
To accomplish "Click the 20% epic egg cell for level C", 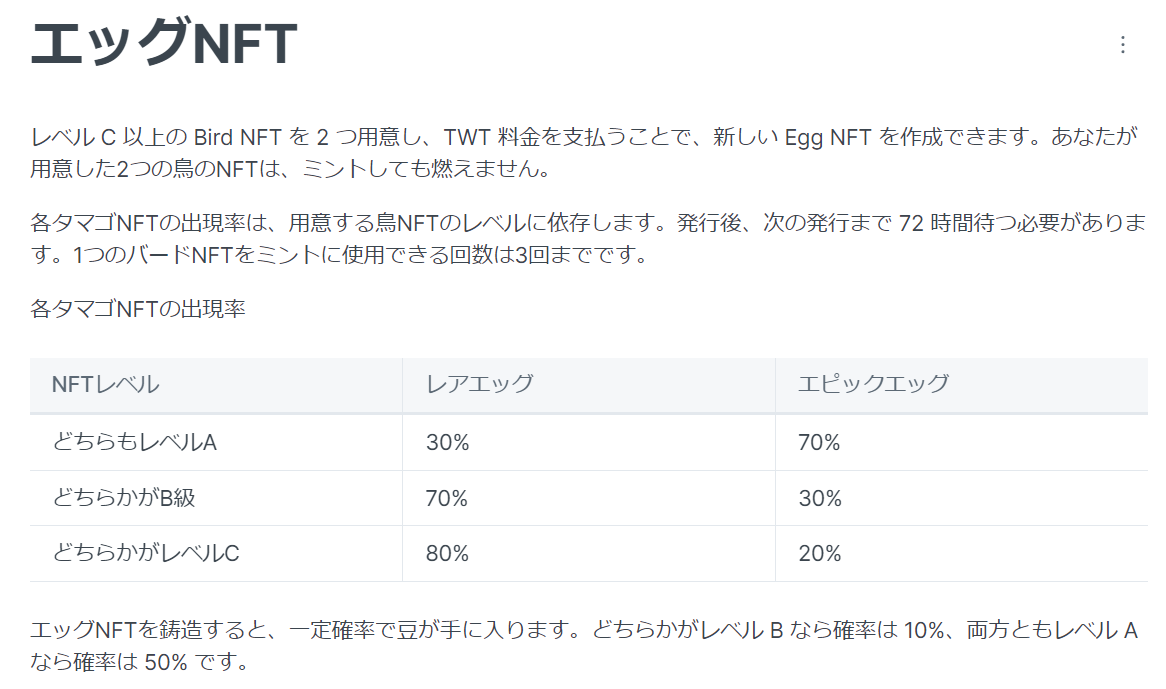I will click(820, 553).
